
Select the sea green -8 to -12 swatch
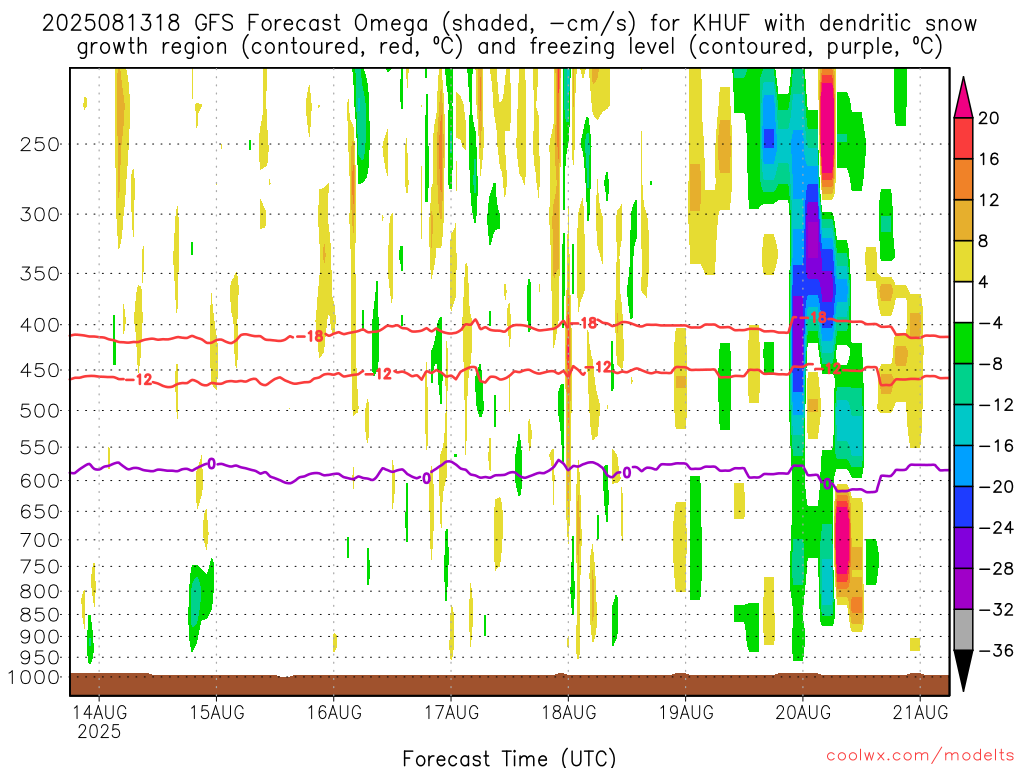(x=963, y=385)
